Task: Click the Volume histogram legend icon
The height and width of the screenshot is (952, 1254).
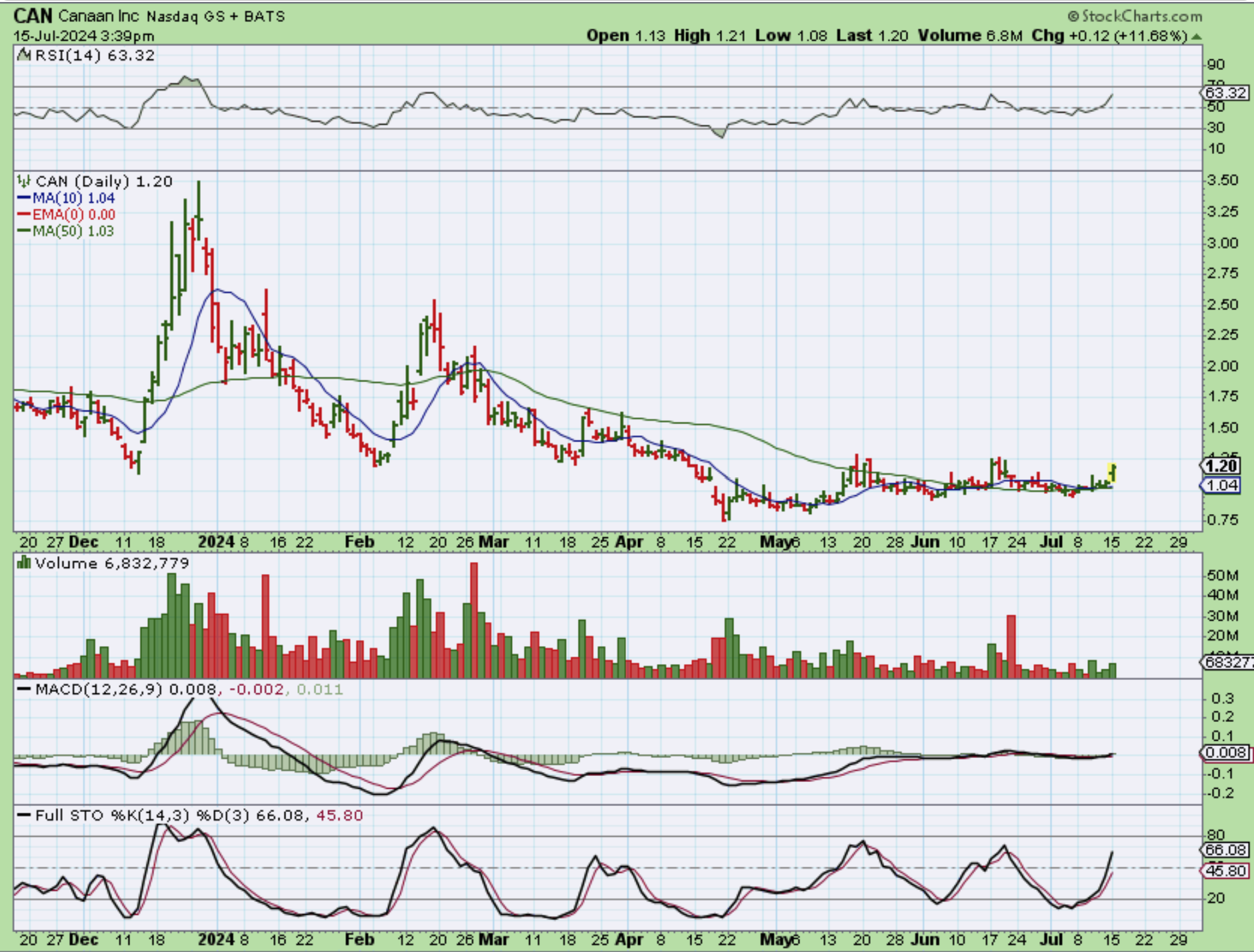Action: 24,563
